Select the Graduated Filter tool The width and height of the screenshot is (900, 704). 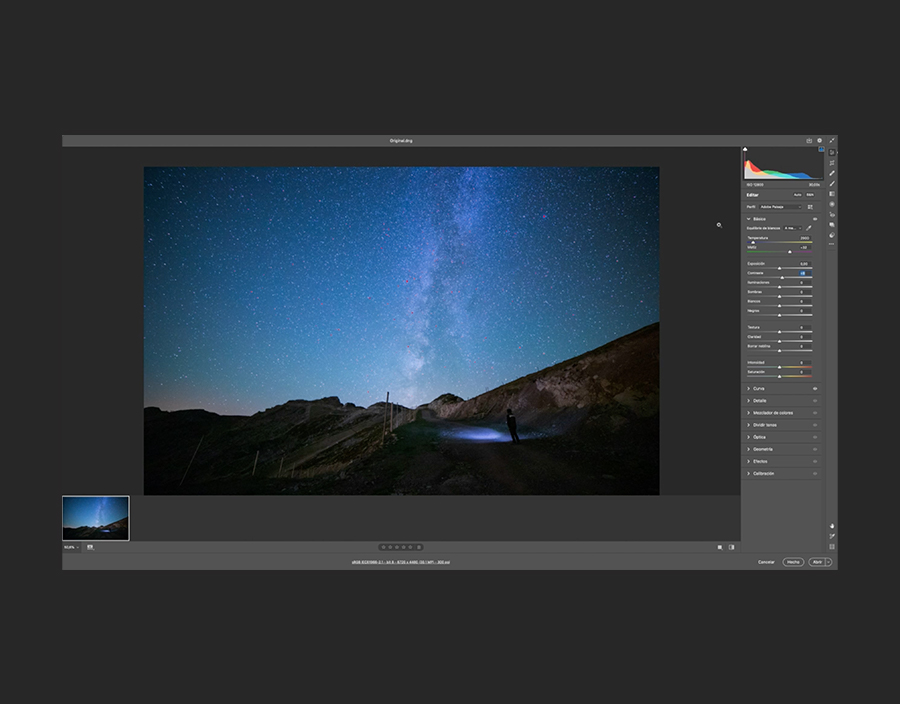[x=832, y=194]
